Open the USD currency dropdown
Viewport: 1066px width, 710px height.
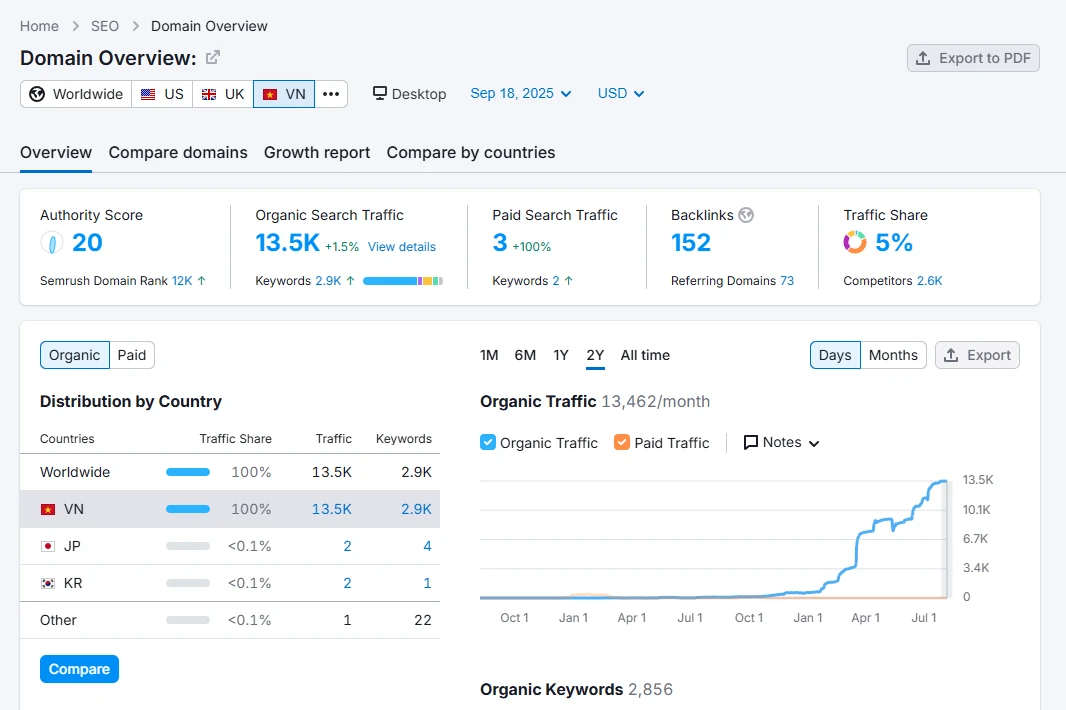tap(621, 93)
